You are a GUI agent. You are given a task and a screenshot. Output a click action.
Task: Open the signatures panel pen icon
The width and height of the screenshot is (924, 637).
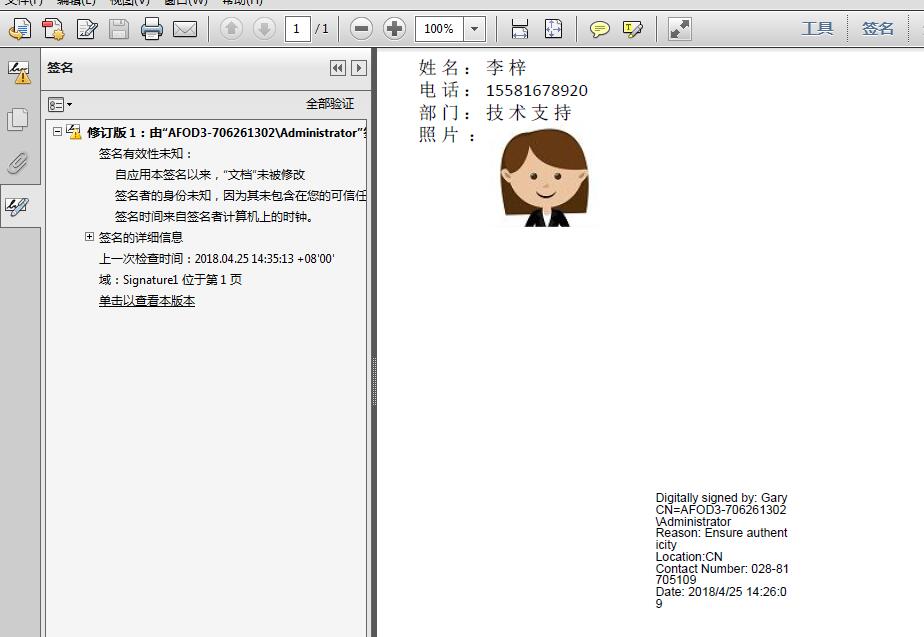18,206
